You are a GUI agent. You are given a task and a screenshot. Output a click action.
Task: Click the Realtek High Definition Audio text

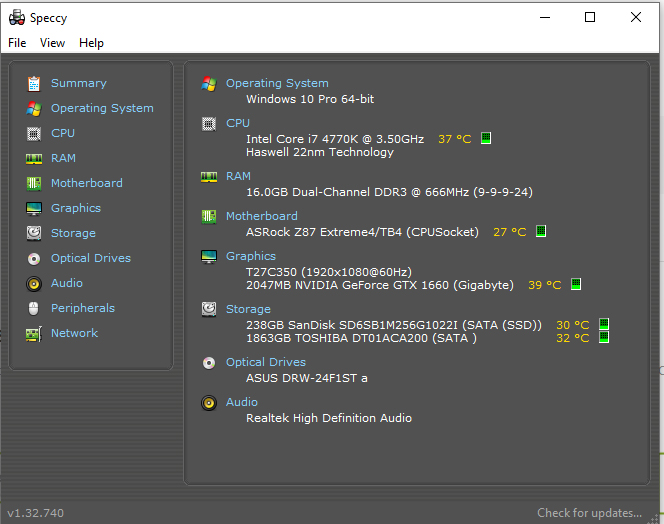pos(329,418)
